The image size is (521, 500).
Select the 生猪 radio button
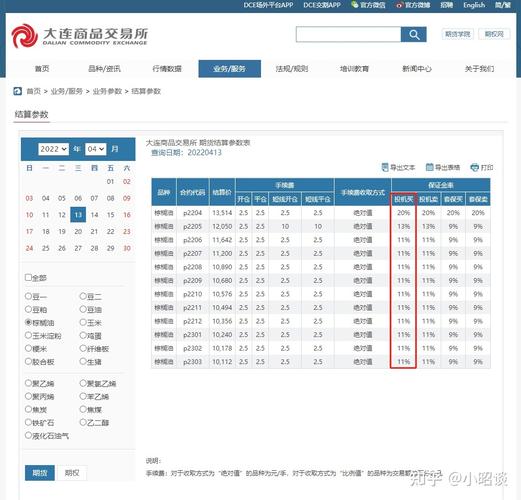tap(83, 361)
